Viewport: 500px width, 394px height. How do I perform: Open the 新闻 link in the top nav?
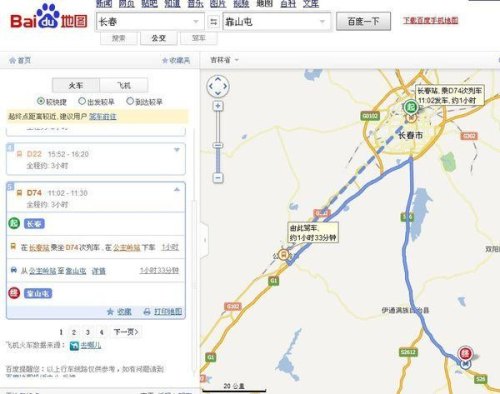click(104, 4)
